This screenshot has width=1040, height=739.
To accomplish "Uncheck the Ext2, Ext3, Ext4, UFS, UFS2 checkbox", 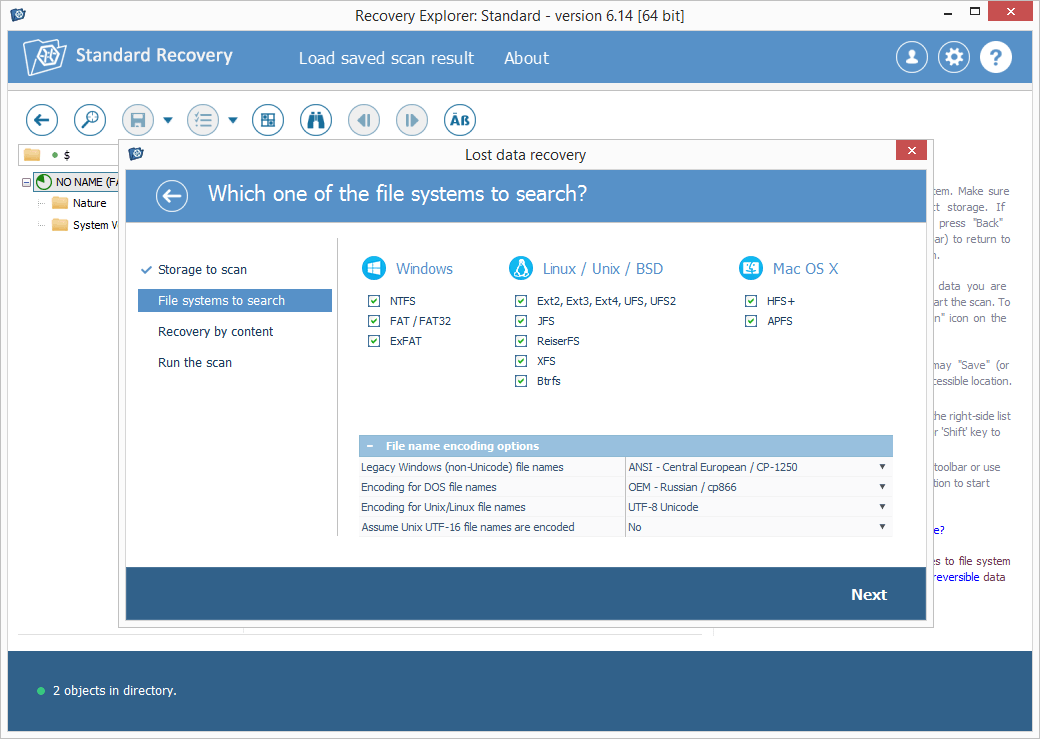I will pyautogui.click(x=521, y=301).
